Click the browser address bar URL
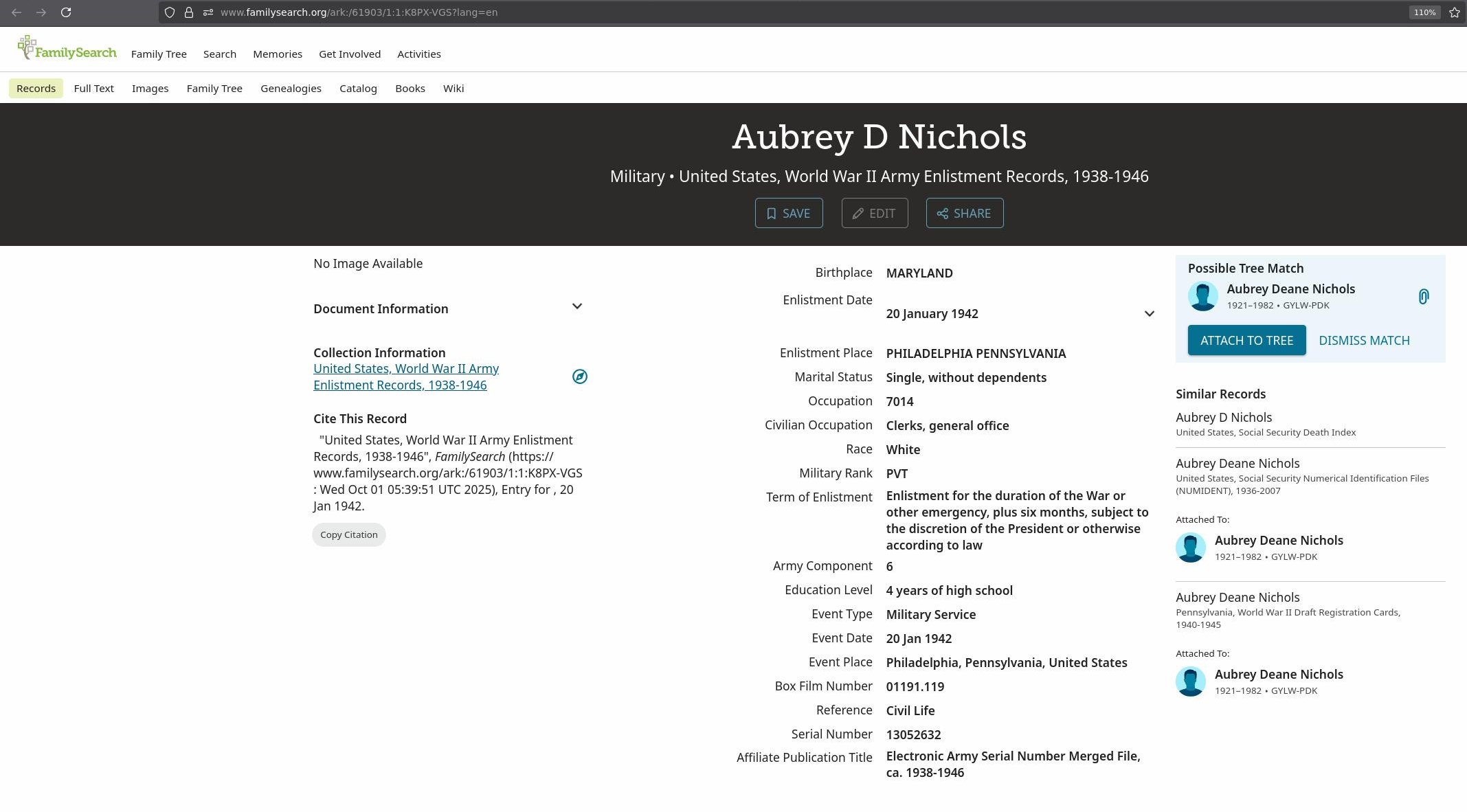The image size is (1467, 812). (x=359, y=12)
